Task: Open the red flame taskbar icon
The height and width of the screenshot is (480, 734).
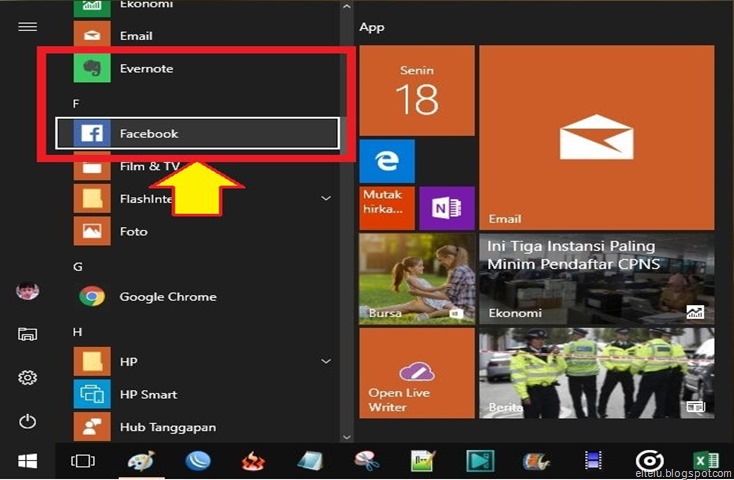Action: tap(253, 462)
